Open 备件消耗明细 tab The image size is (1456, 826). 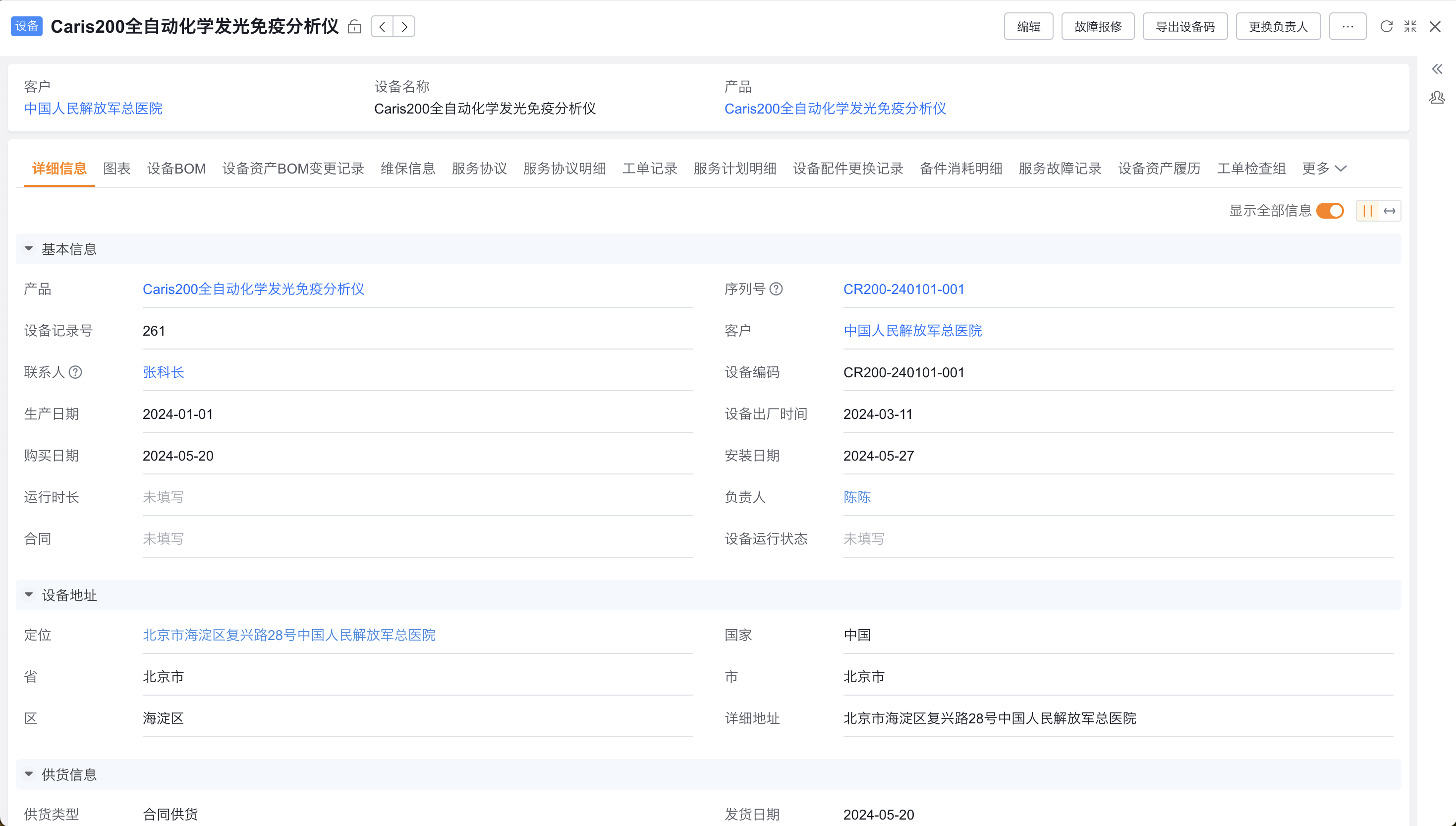(x=960, y=169)
